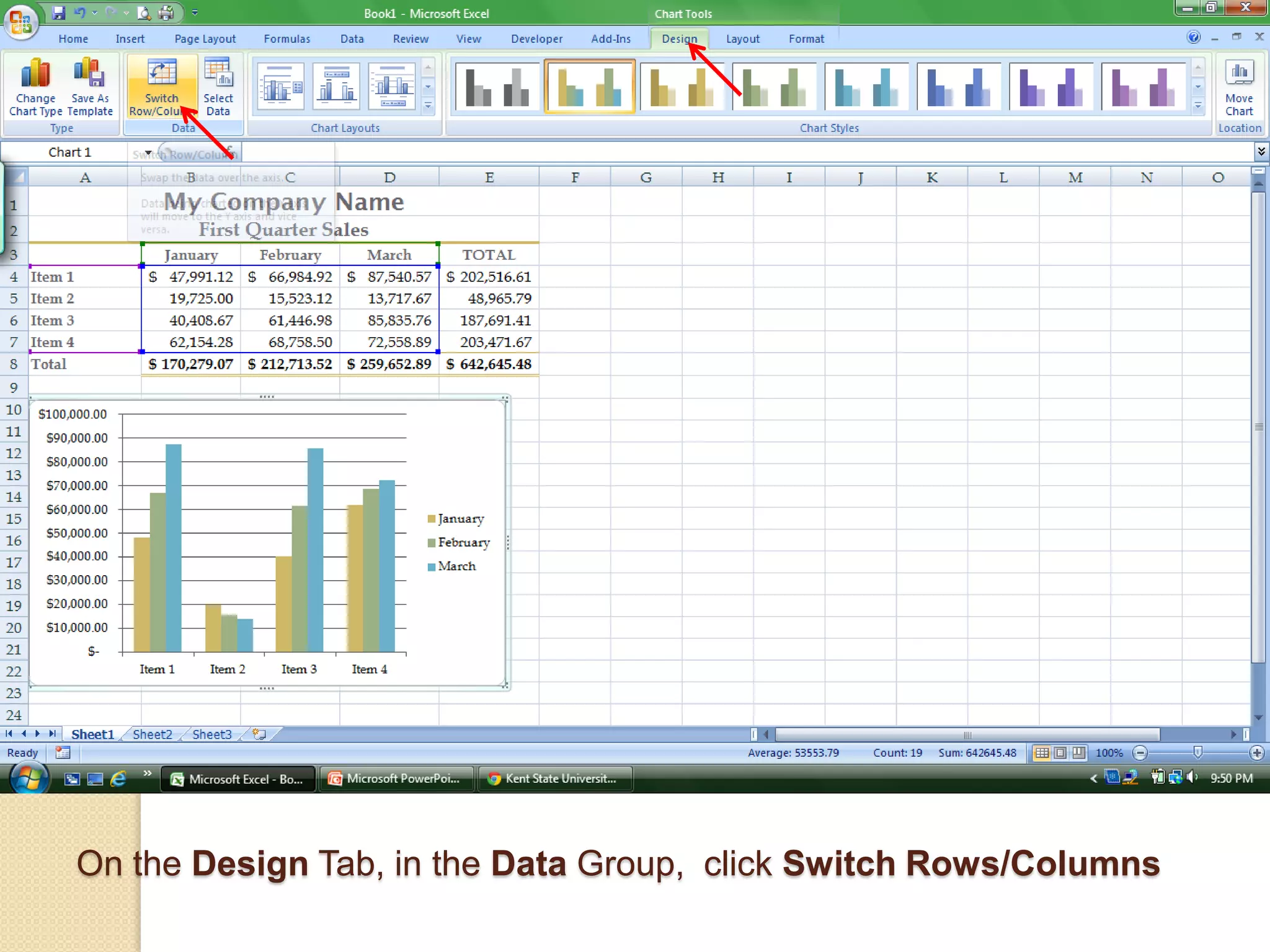Select the Chart Tools Design tab
This screenshot has height=952, width=1270.
pyautogui.click(x=679, y=38)
